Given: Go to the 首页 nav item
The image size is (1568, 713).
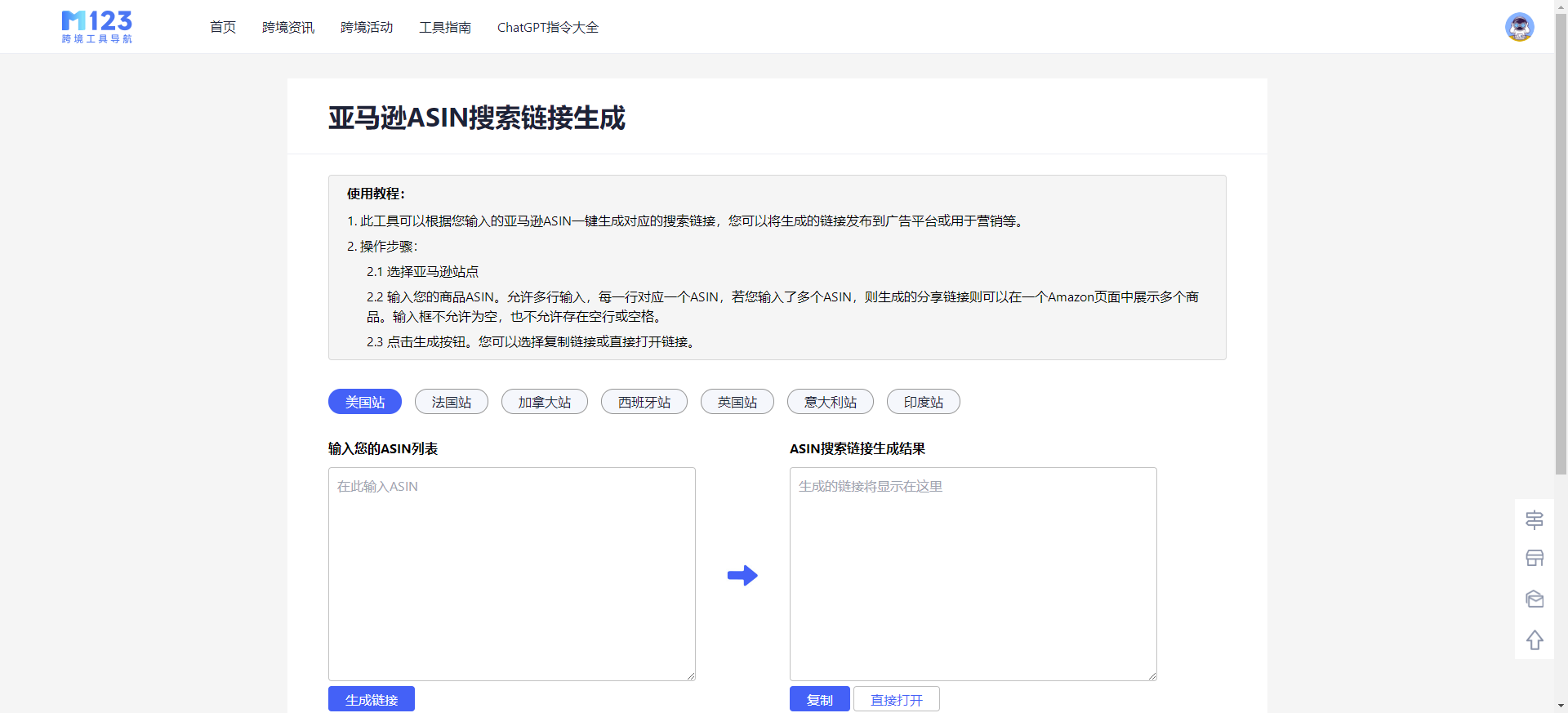Looking at the screenshot, I should coord(223,27).
